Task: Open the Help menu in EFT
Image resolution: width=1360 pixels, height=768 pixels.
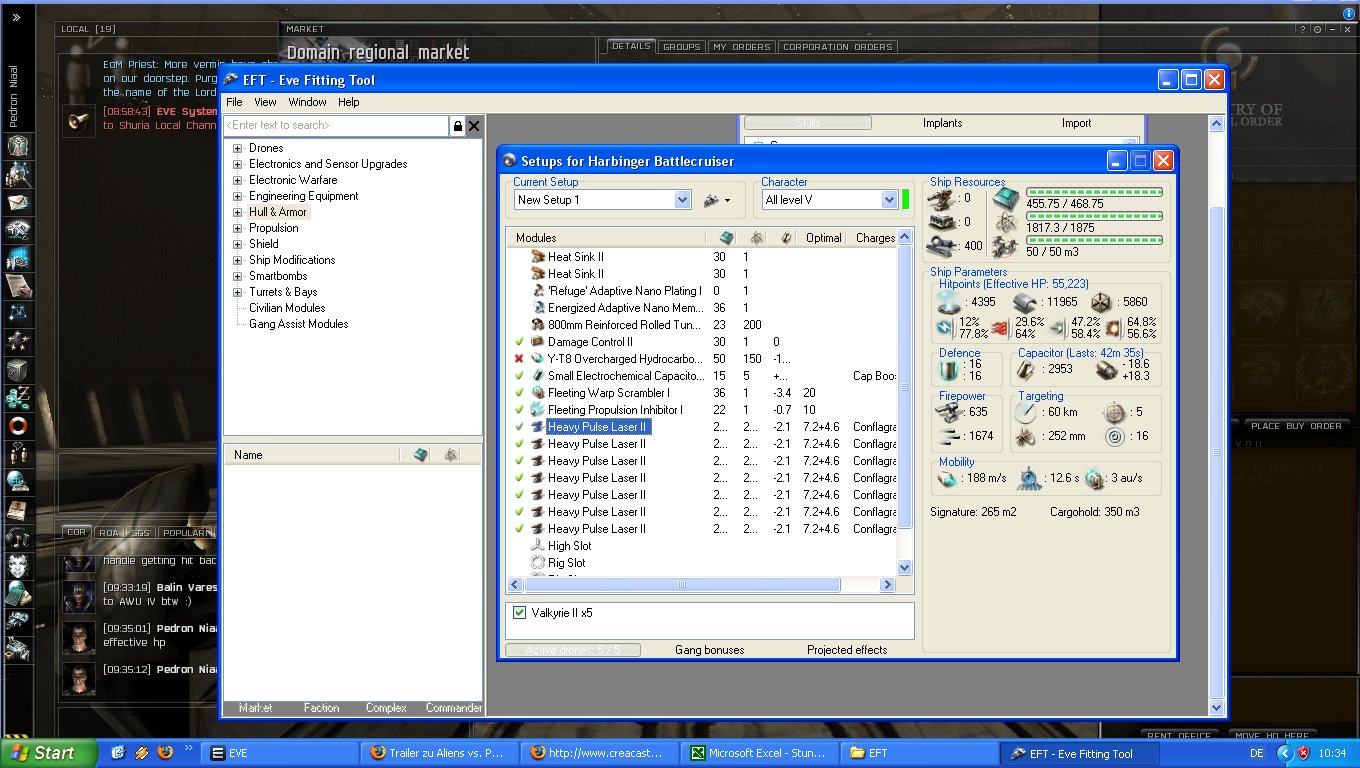Action: 348,102
